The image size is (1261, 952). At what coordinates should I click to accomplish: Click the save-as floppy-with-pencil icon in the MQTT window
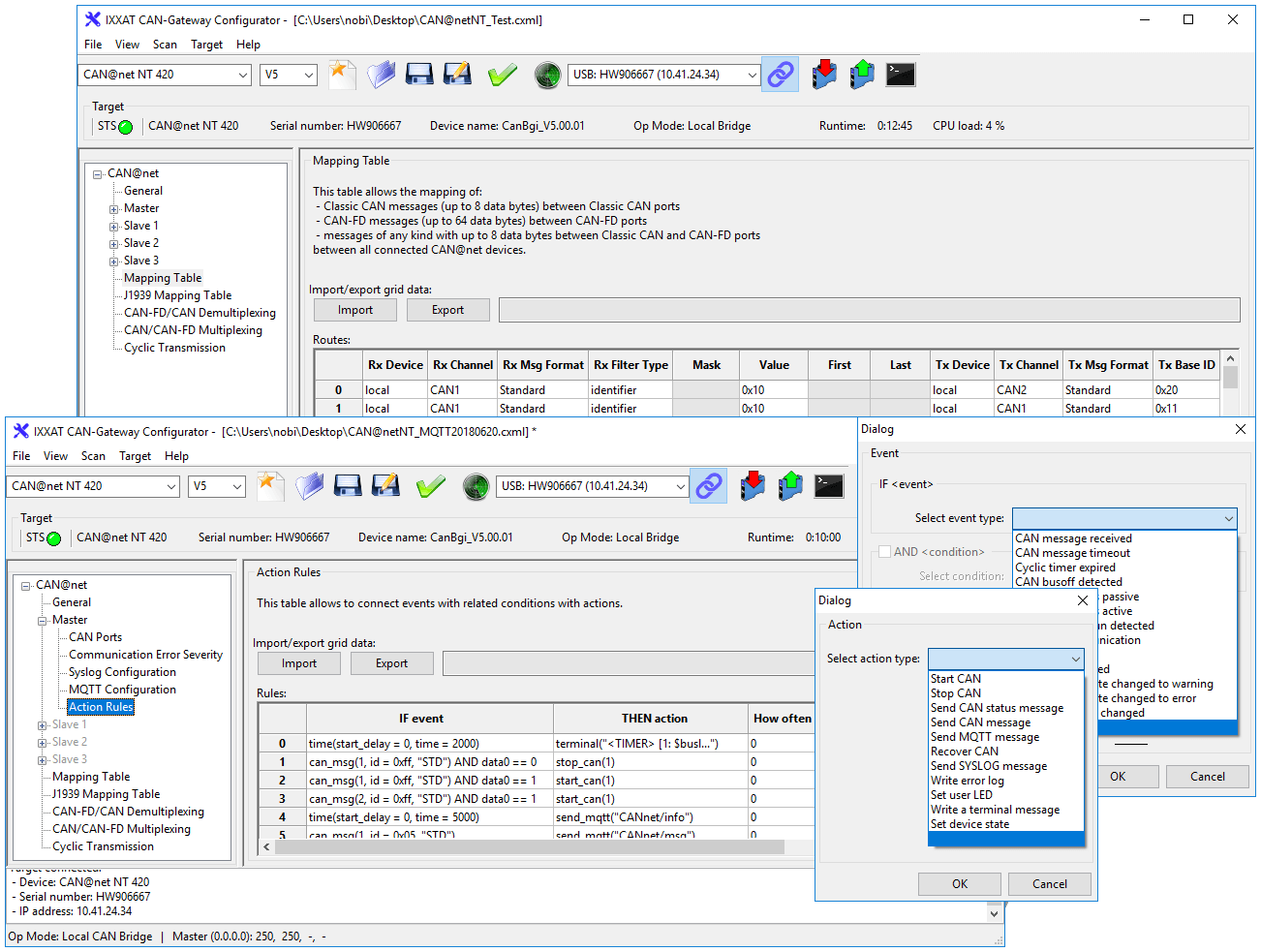[385, 485]
